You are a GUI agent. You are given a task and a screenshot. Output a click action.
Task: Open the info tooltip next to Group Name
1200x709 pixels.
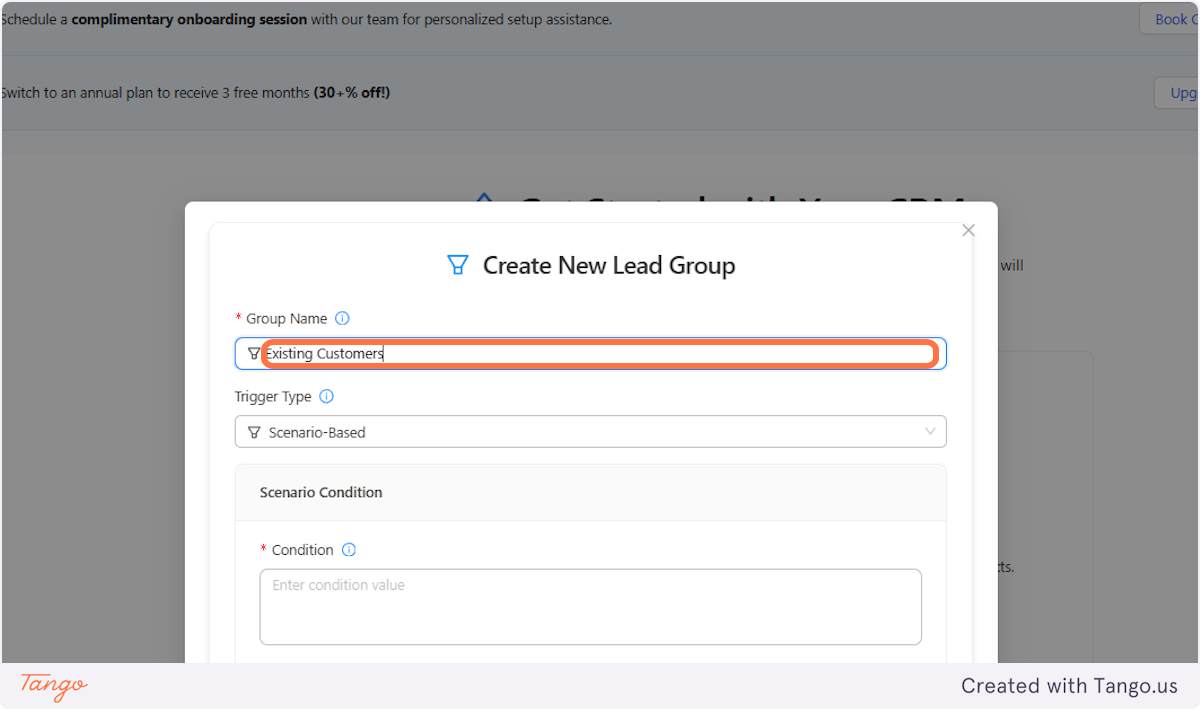tap(342, 317)
